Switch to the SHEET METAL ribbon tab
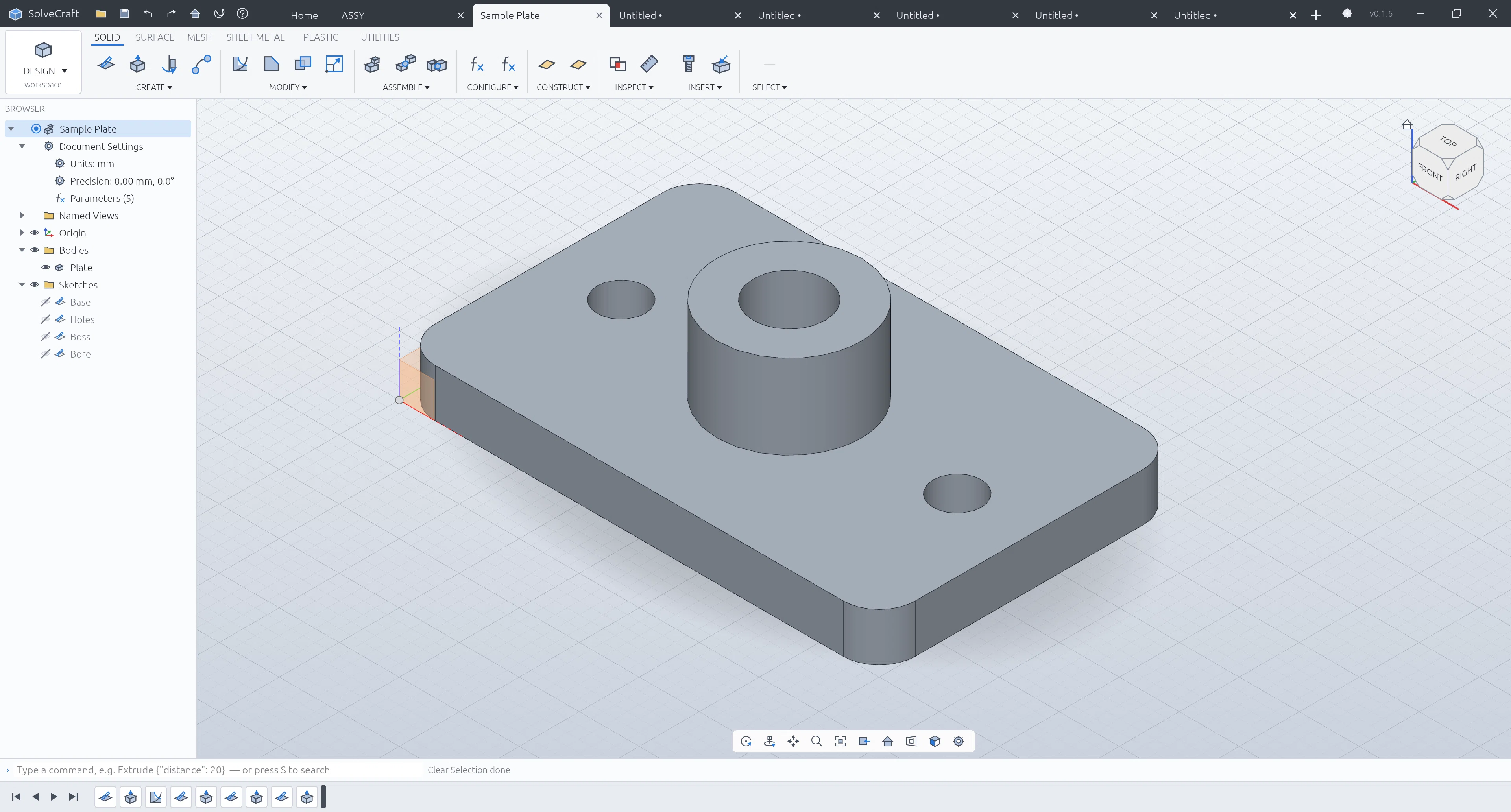 255,37
